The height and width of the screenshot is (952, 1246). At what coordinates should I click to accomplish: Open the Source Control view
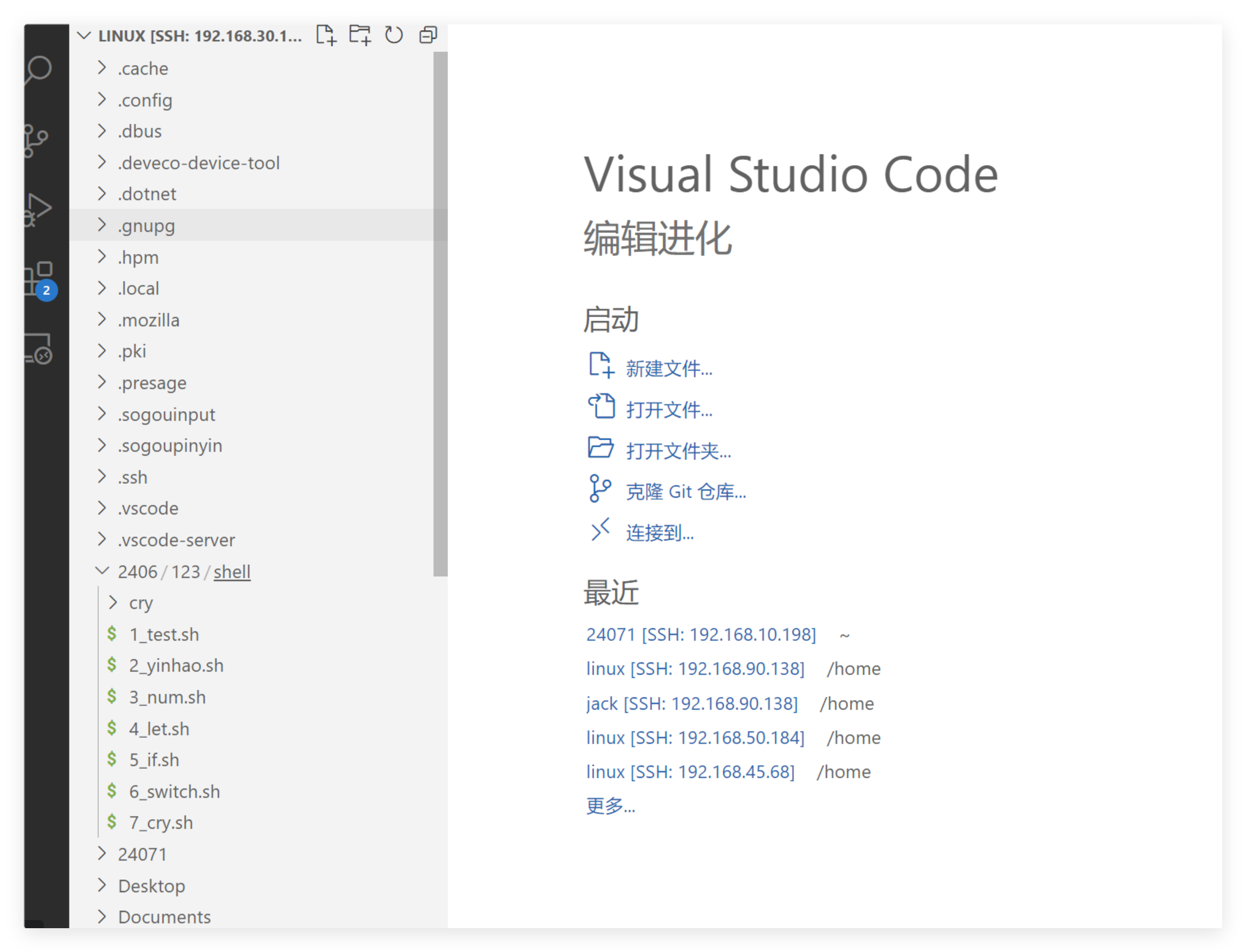[37, 140]
